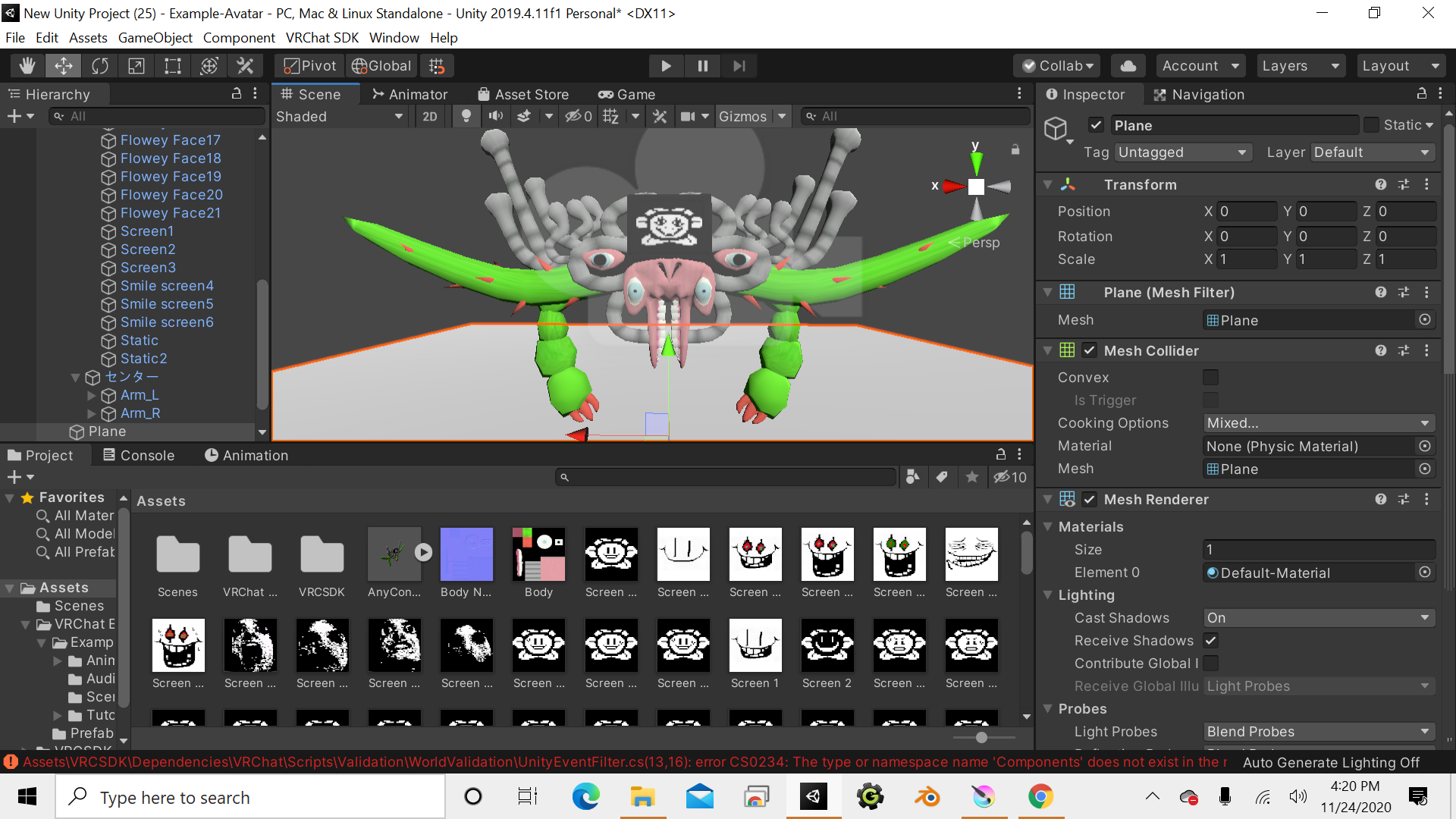Open custom editor tools
Screen dimensions: 1456x819
pos(245,66)
